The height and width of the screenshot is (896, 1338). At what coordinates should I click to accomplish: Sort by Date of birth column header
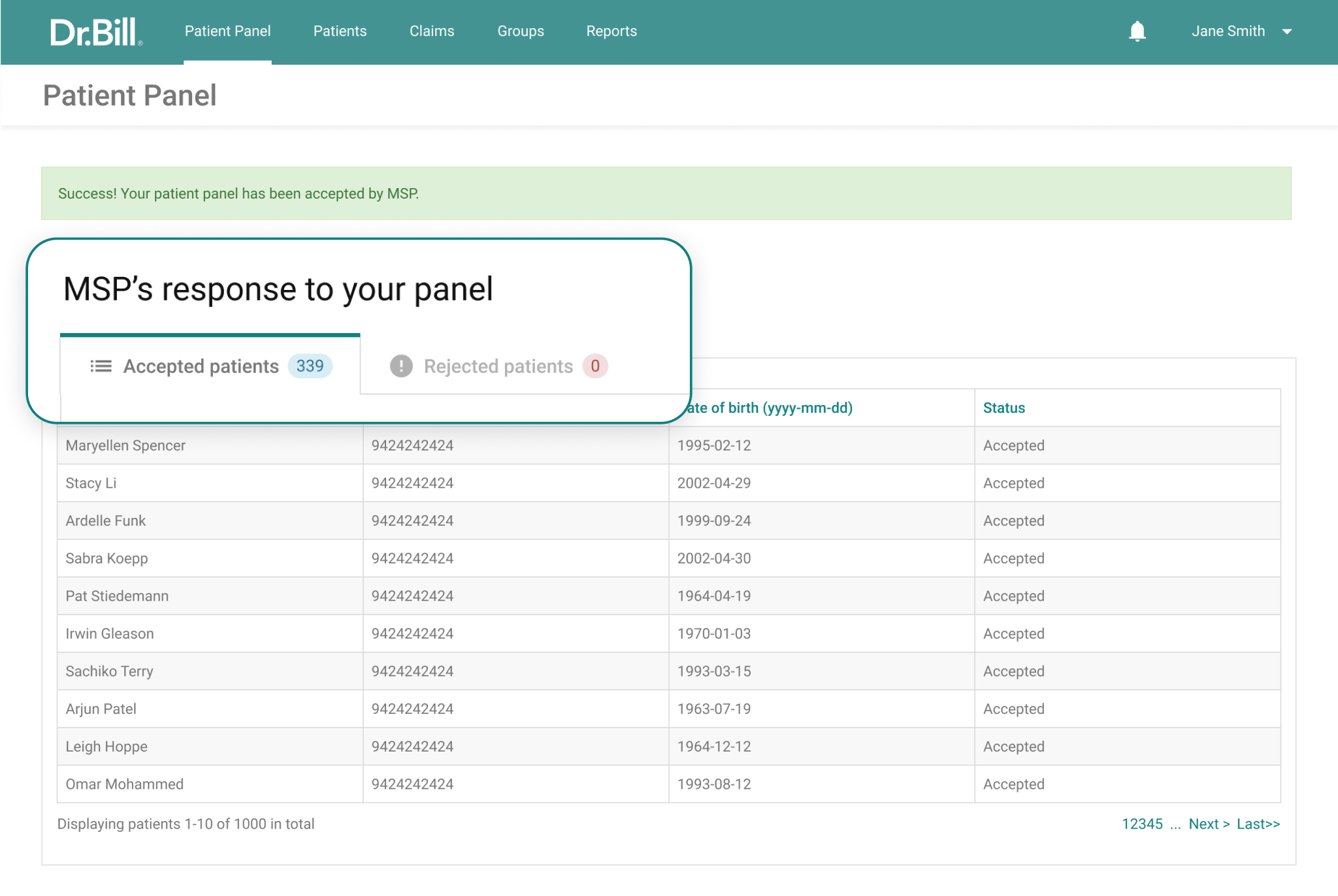pyautogui.click(x=770, y=408)
